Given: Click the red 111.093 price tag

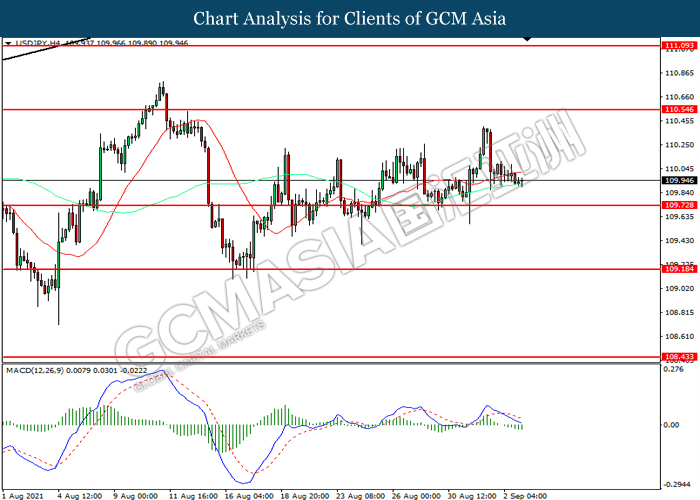Looking at the screenshot, I should (679, 46).
